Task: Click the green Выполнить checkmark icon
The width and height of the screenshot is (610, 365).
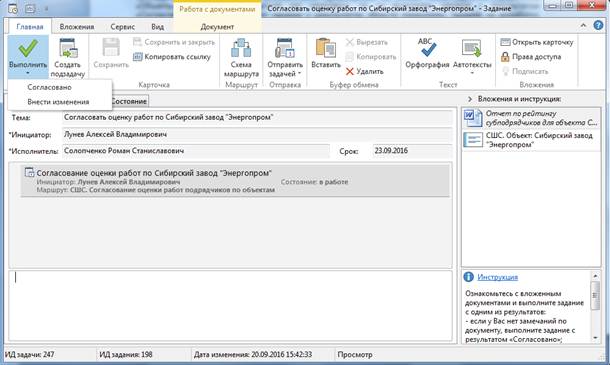Action: coord(28,47)
